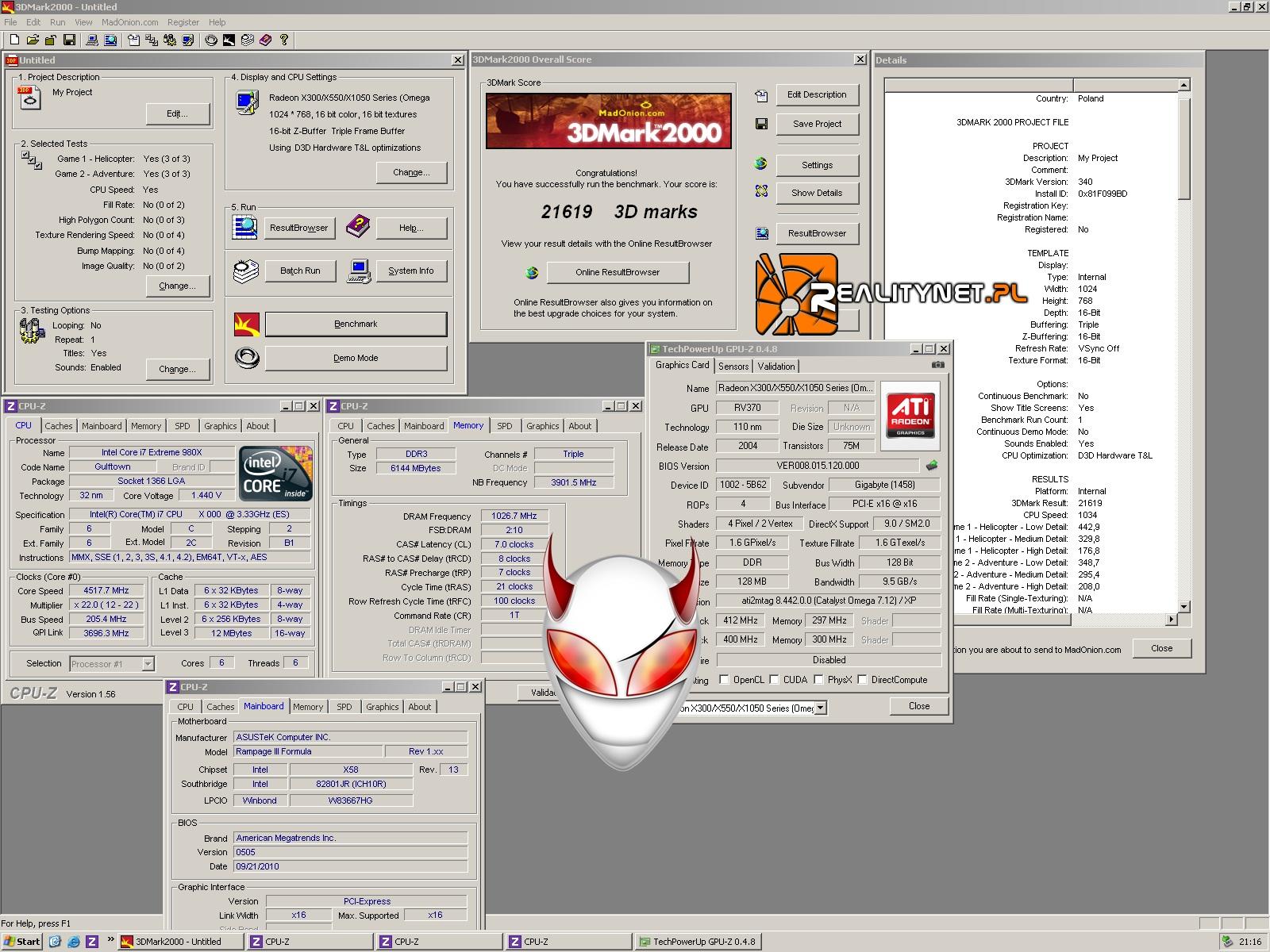Click the document icon beside Edit Description
Screen dimensions: 1270x952
(x=761, y=95)
